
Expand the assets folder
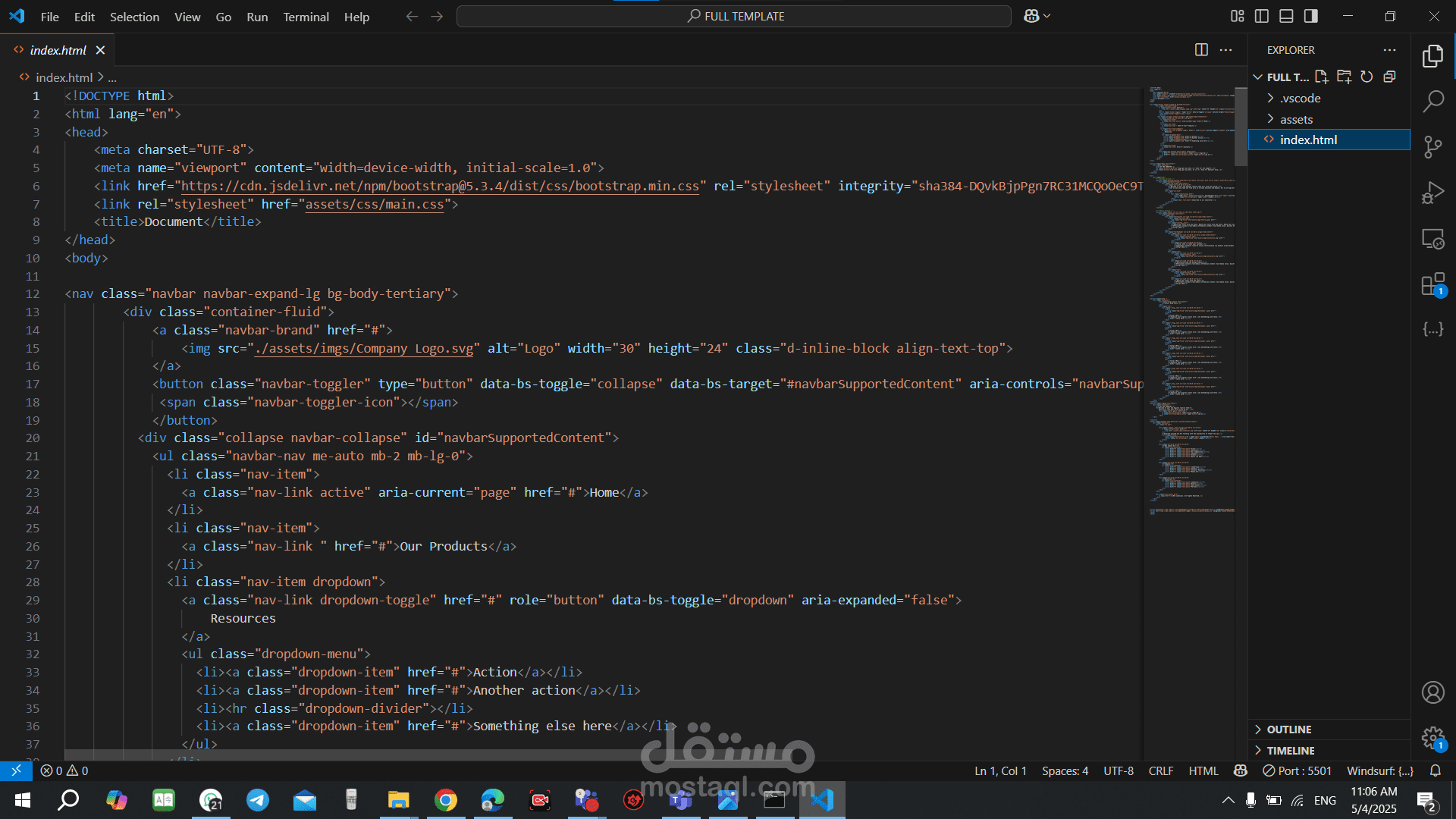click(1296, 120)
